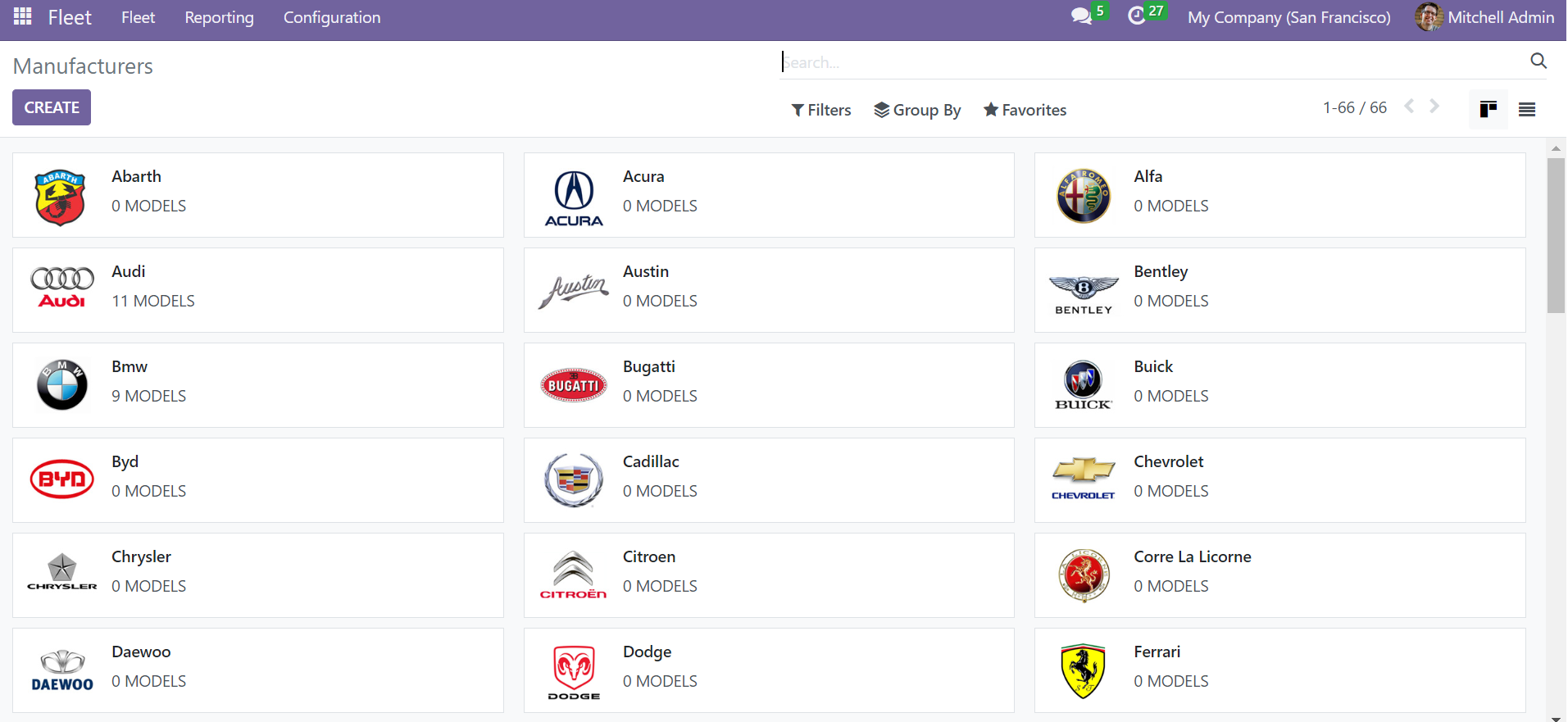
Task: Open the Bugatti manufacturer name
Action: coord(649,366)
